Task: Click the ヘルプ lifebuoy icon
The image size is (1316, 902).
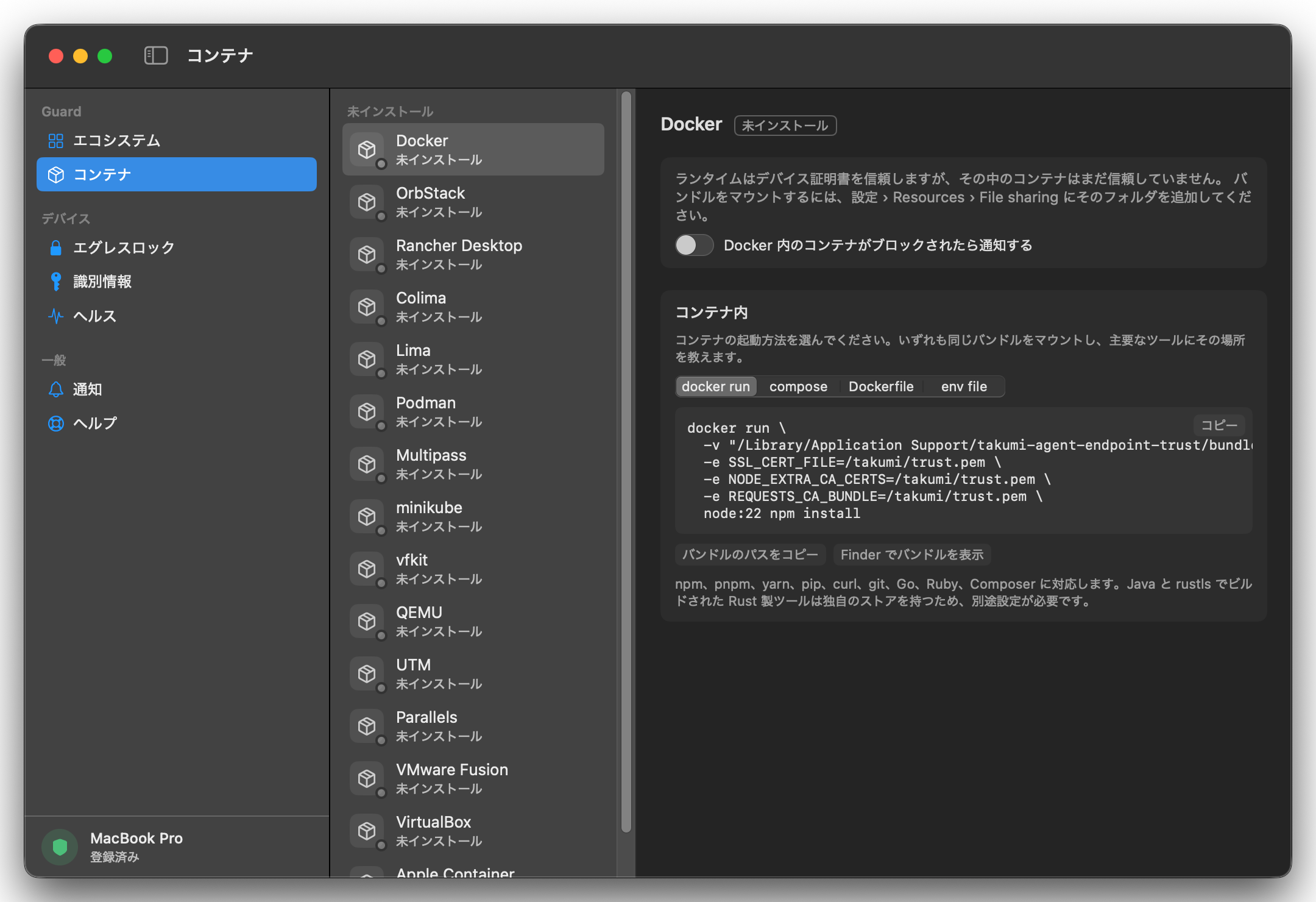Action: point(55,424)
